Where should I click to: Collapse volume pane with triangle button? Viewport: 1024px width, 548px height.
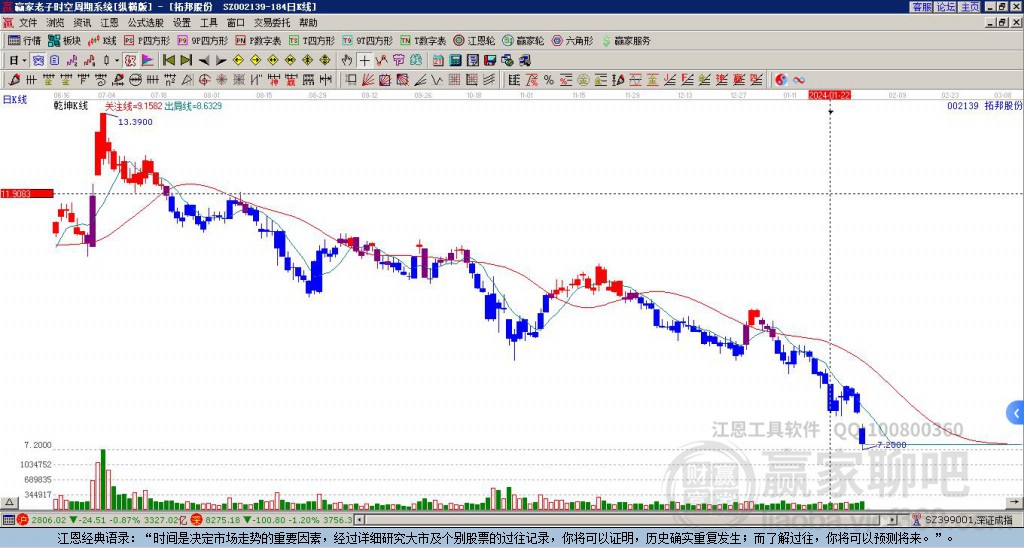click(9, 502)
